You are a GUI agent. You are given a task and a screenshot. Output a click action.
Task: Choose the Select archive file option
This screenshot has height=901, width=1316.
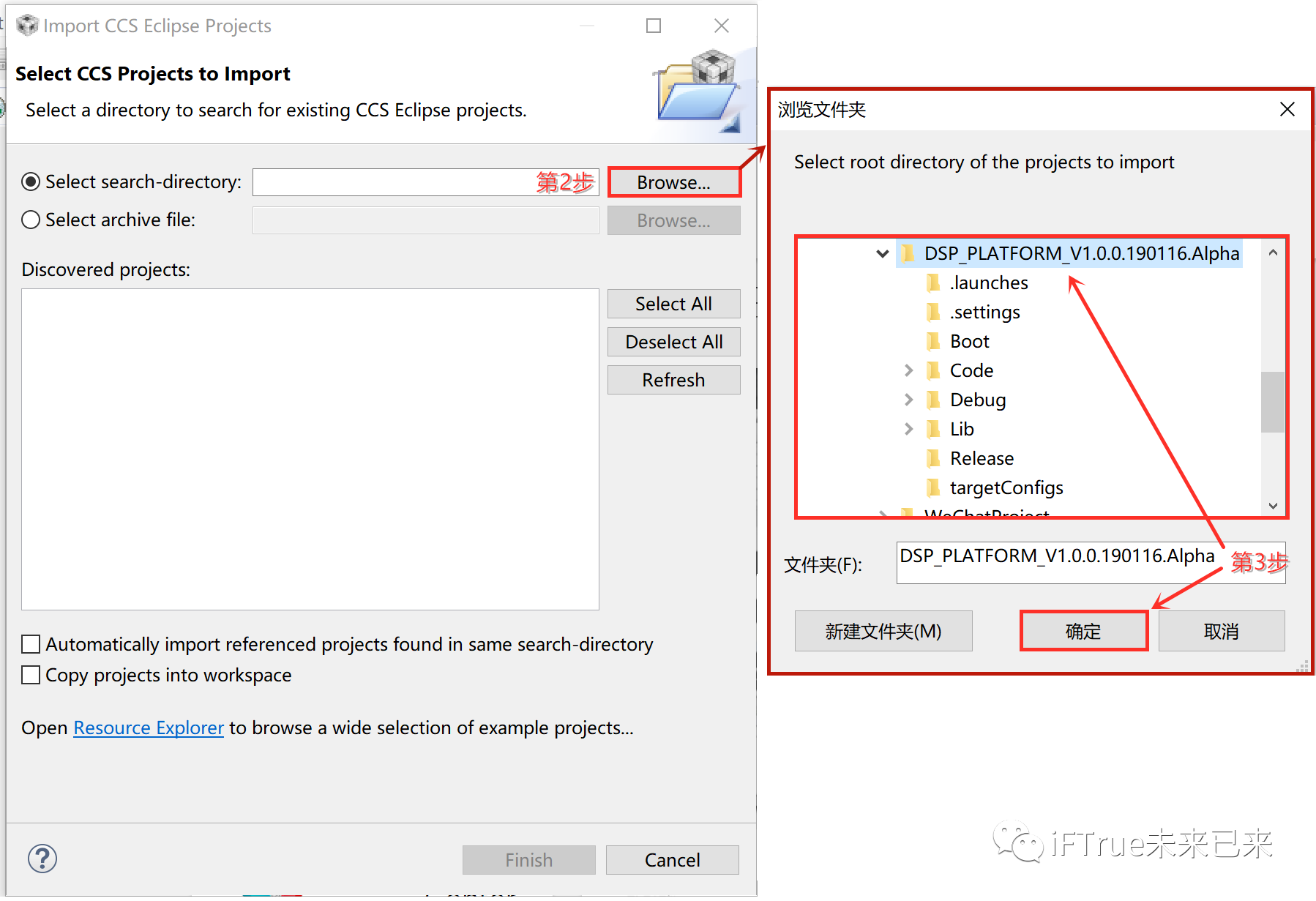tap(31, 220)
